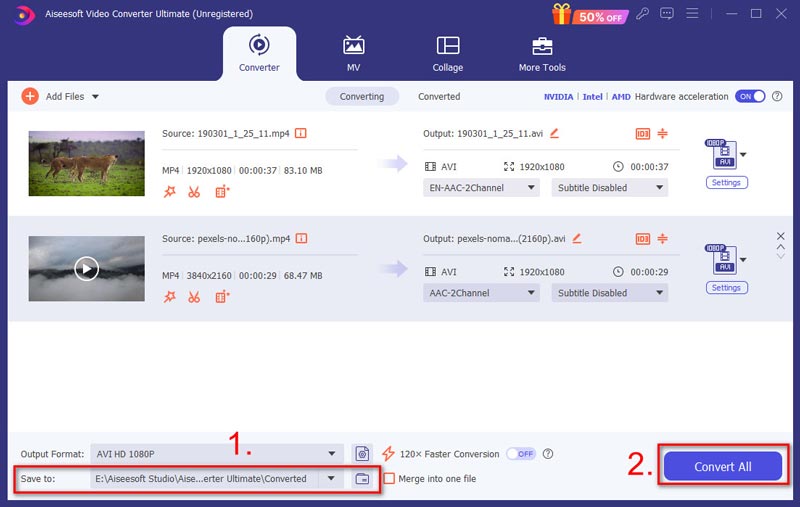Check Merge into one file
The width and height of the screenshot is (800, 507).
[389, 478]
